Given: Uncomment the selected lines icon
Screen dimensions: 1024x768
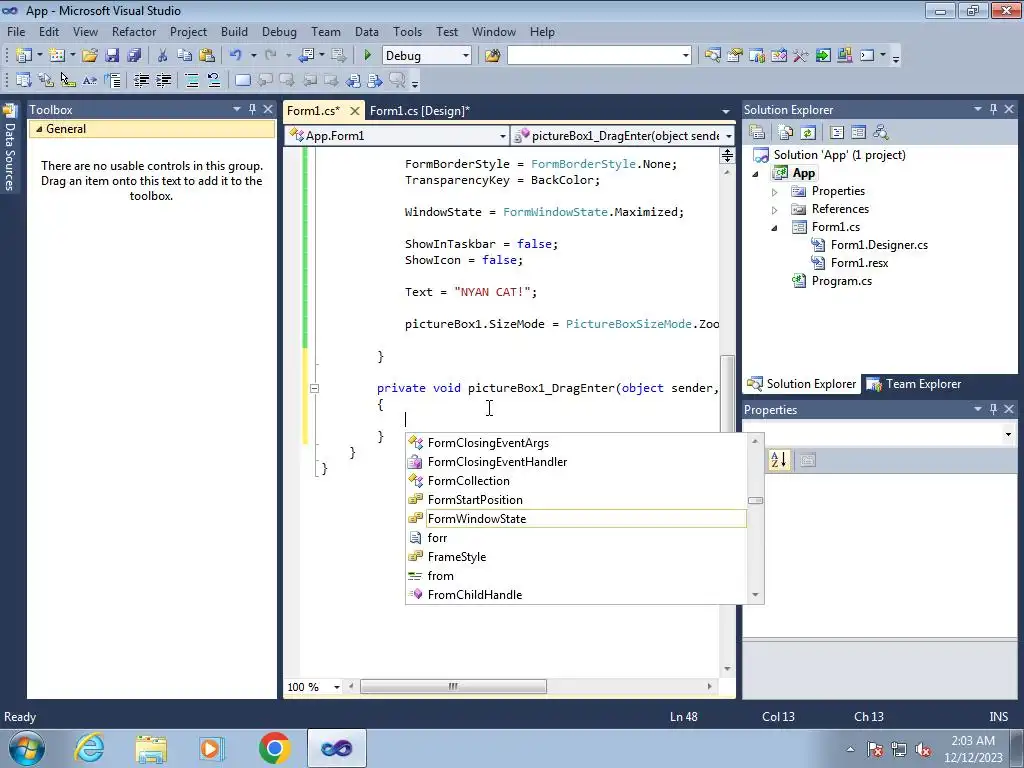Looking at the screenshot, I should (x=214, y=80).
